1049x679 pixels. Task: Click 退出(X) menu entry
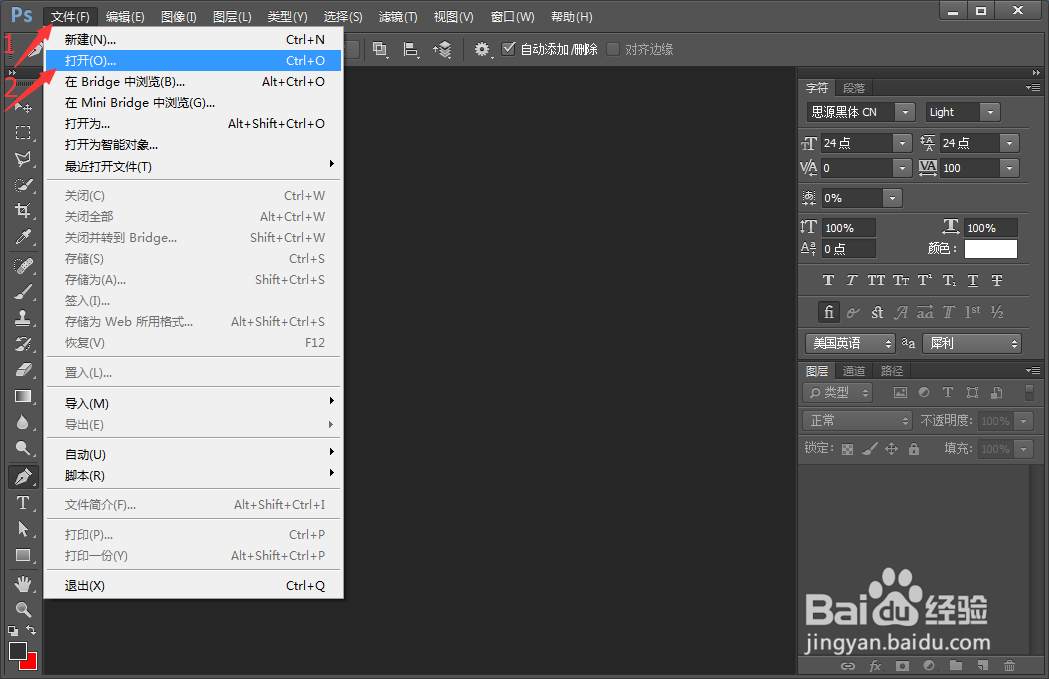pos(193,585)
